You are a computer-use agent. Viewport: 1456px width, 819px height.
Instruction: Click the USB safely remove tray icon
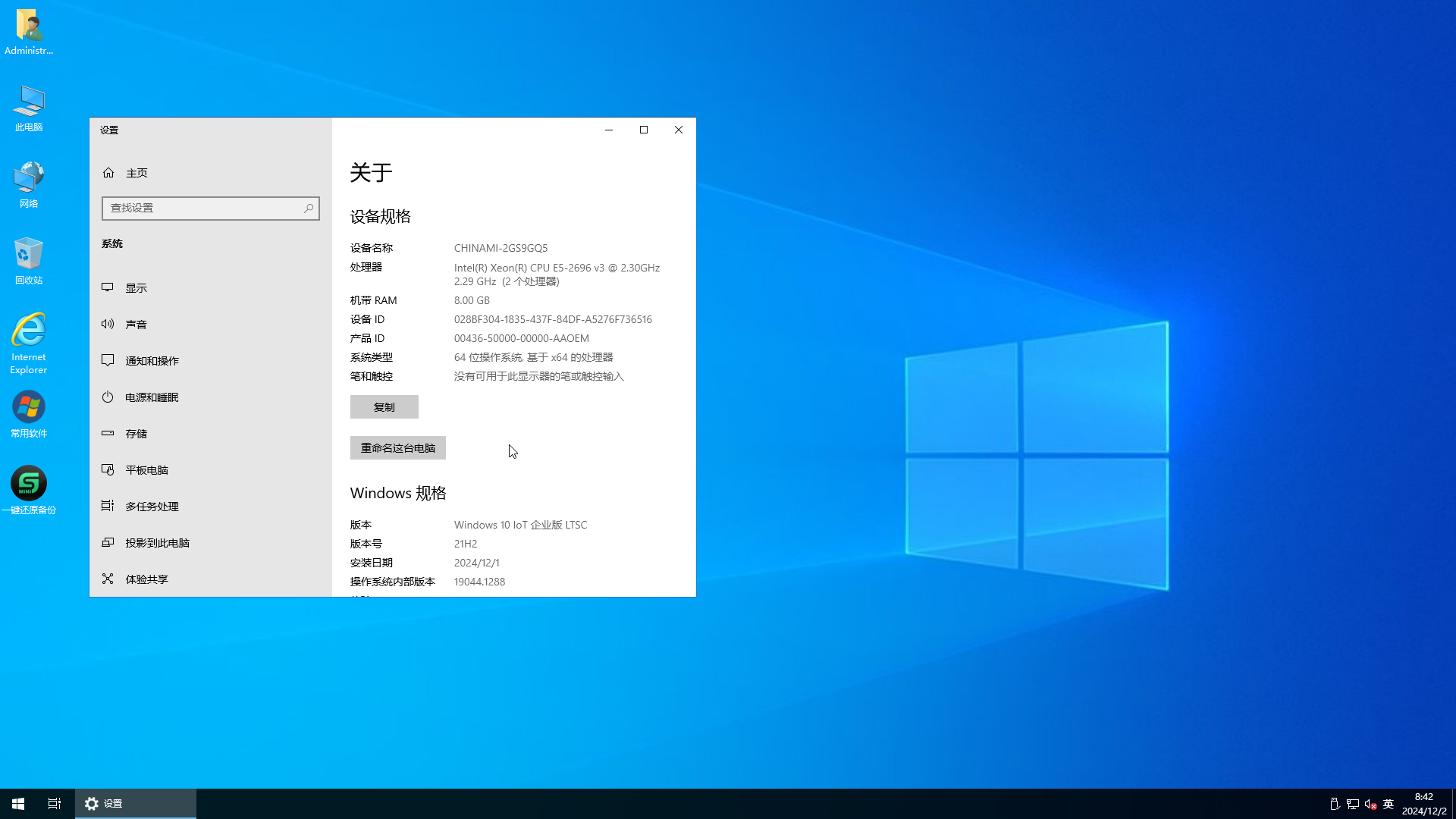click(x=1335, y=804)
